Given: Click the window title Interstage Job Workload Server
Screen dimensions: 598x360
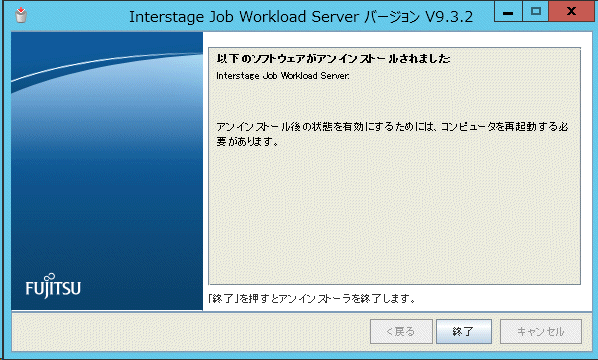Looking at the screenshot, I should tap(244, 17).
